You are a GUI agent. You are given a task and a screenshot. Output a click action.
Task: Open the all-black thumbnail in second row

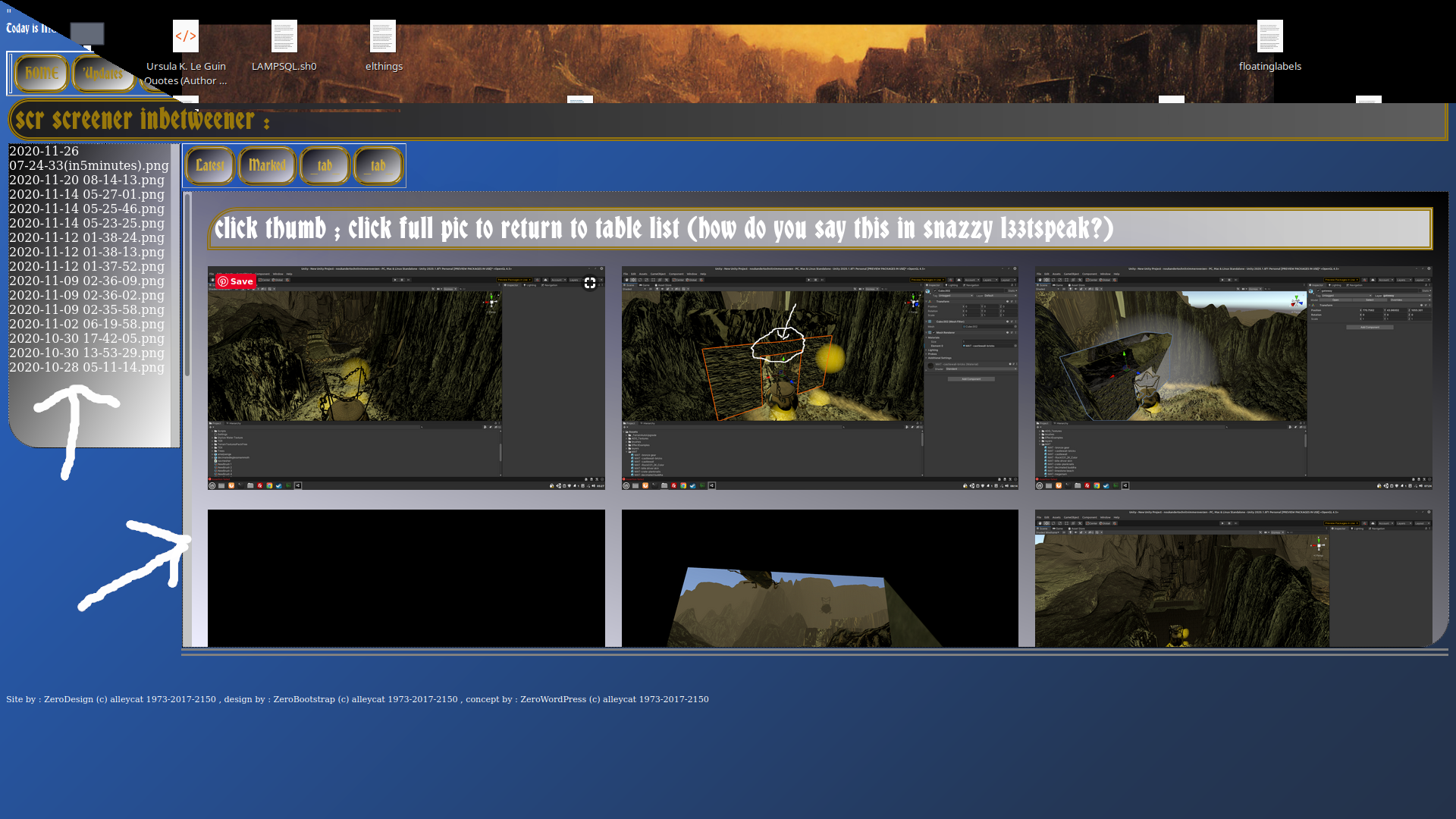[406, 578]
